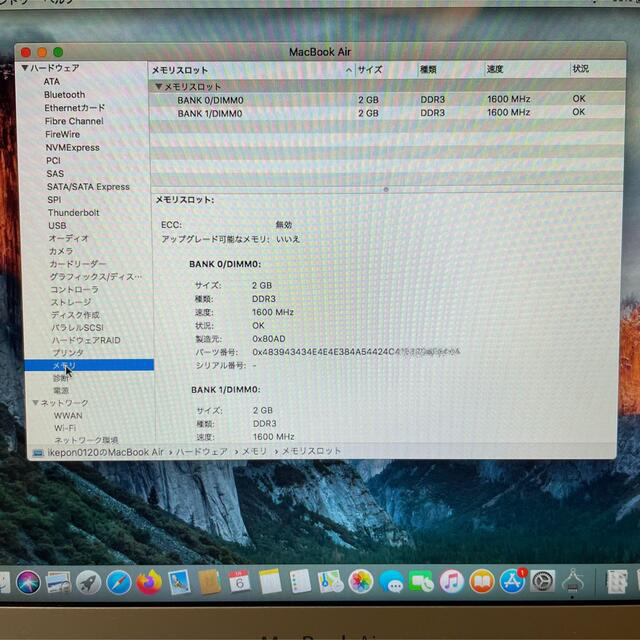This screenshot has height=640, width=640.
Task: Open the Mail stamp icon in dock
Action: pos(179,582)
